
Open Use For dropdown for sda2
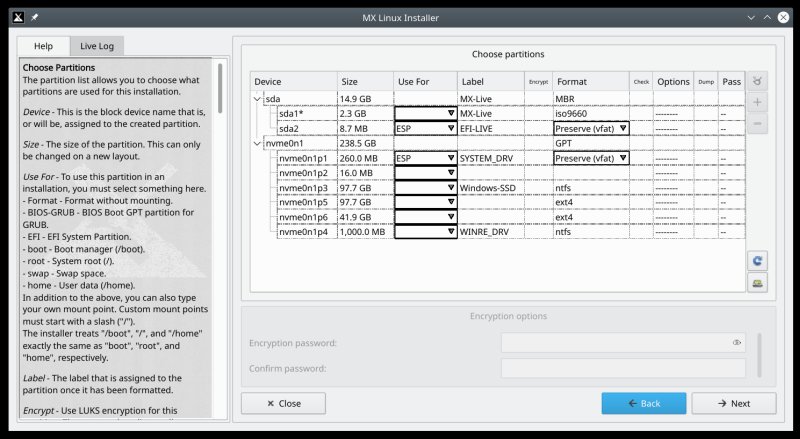(x=426, y=128)
